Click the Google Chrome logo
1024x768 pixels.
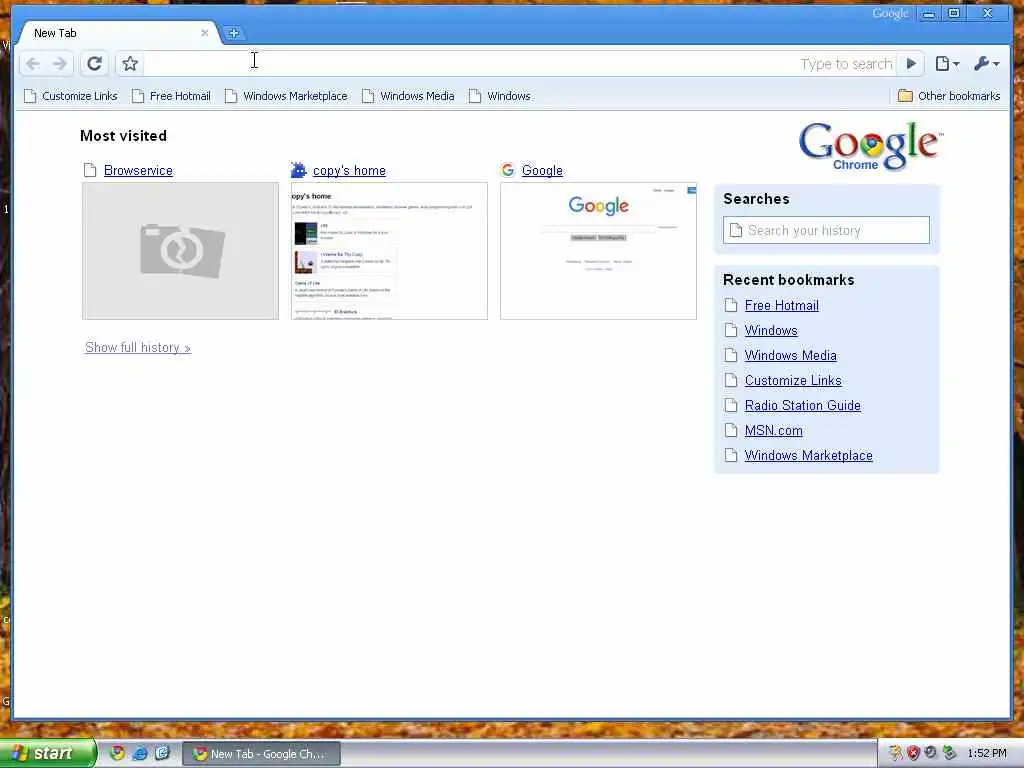click(x=871, y=146)
